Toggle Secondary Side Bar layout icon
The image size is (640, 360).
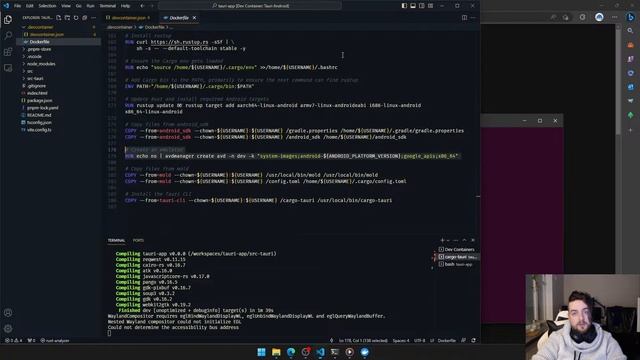pyautogui.click(x=422, y=6)
